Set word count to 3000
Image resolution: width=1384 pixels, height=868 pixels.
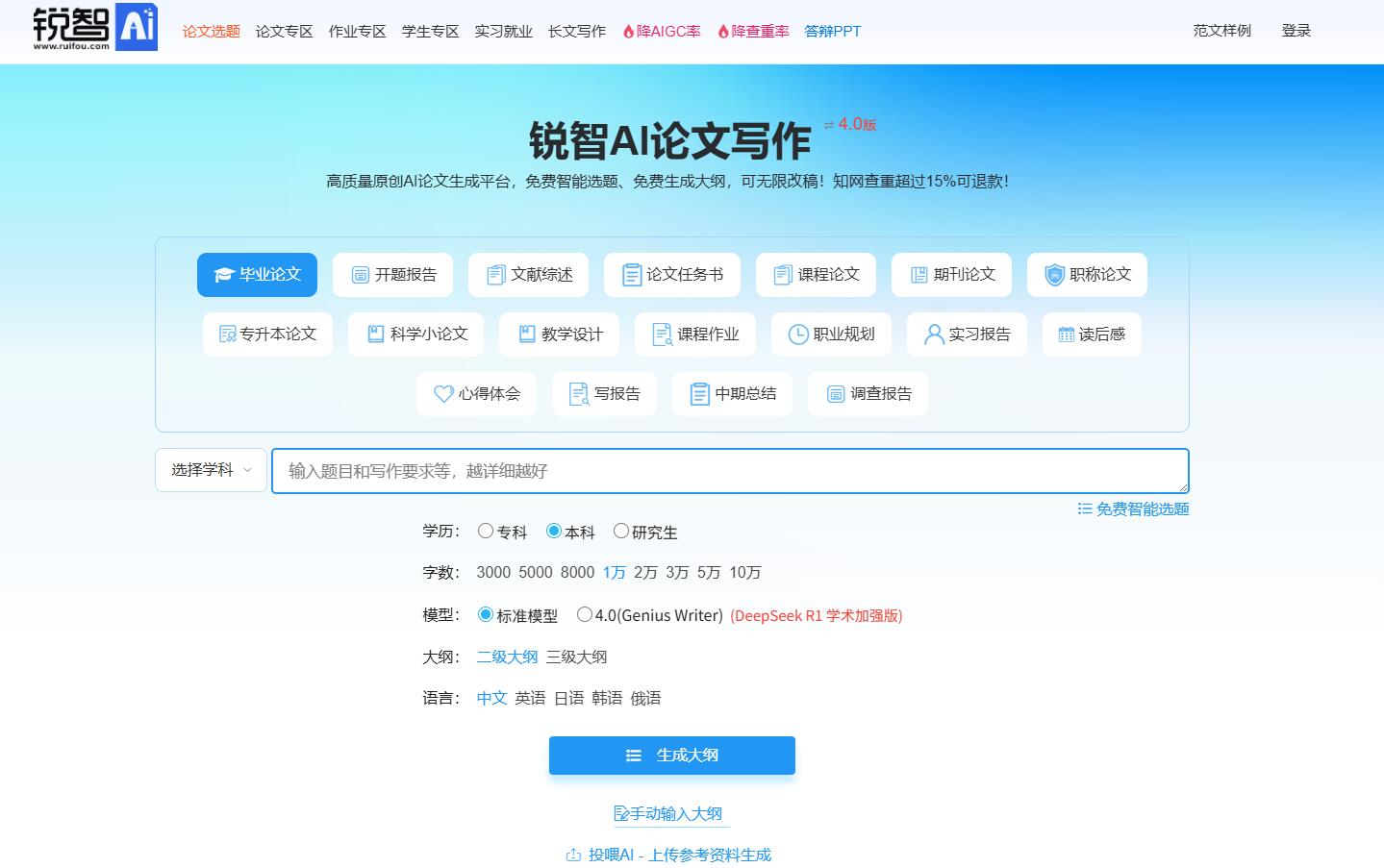click(493, 572)
